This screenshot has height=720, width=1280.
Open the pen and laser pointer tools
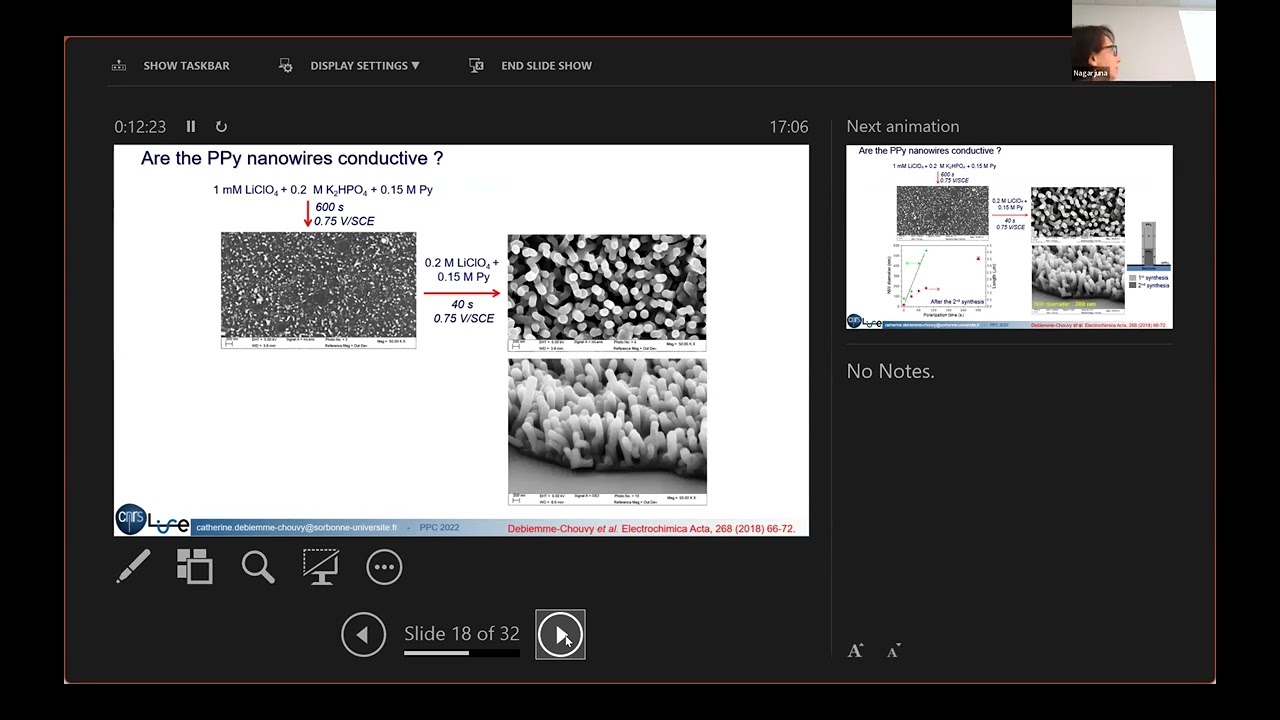click(x=133, y=567)
